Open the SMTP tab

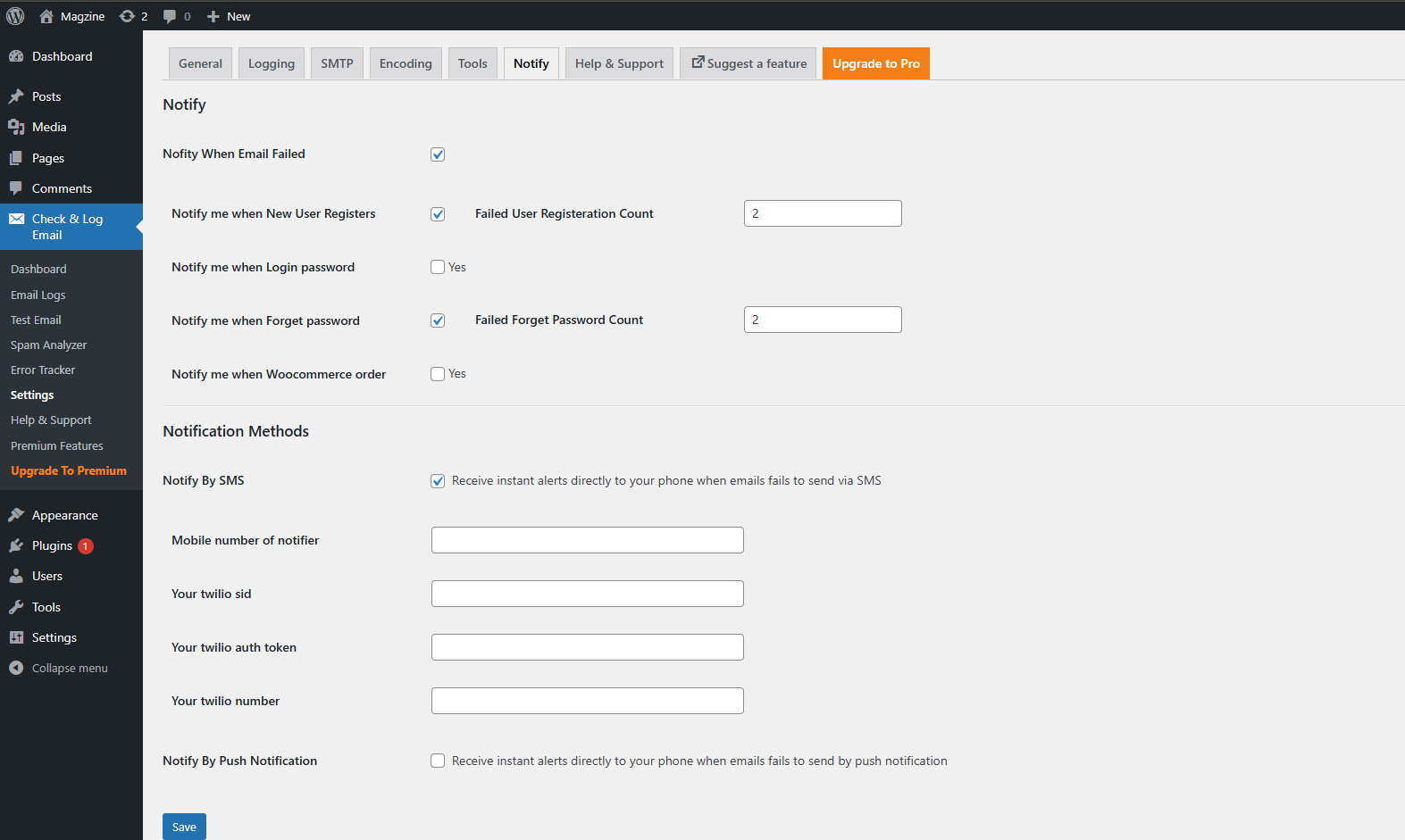pos(337,63)
